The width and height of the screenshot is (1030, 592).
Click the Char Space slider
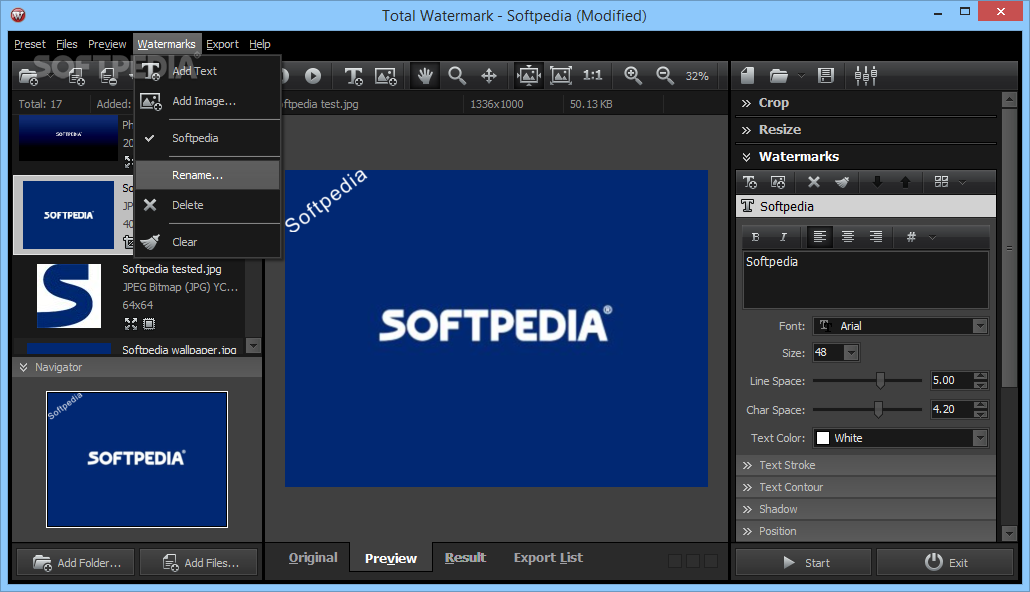(x=867, y=409)
